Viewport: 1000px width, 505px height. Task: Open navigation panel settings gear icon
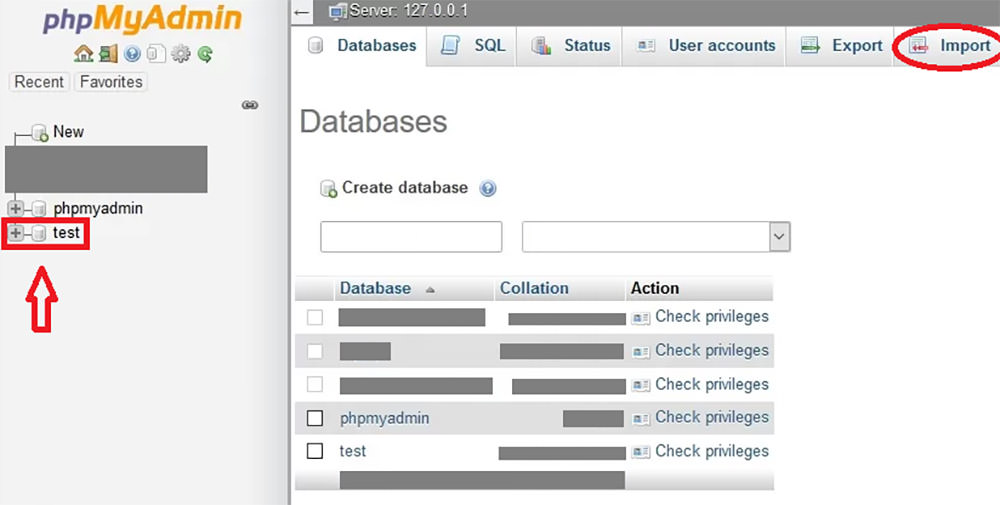coord(181,54)
